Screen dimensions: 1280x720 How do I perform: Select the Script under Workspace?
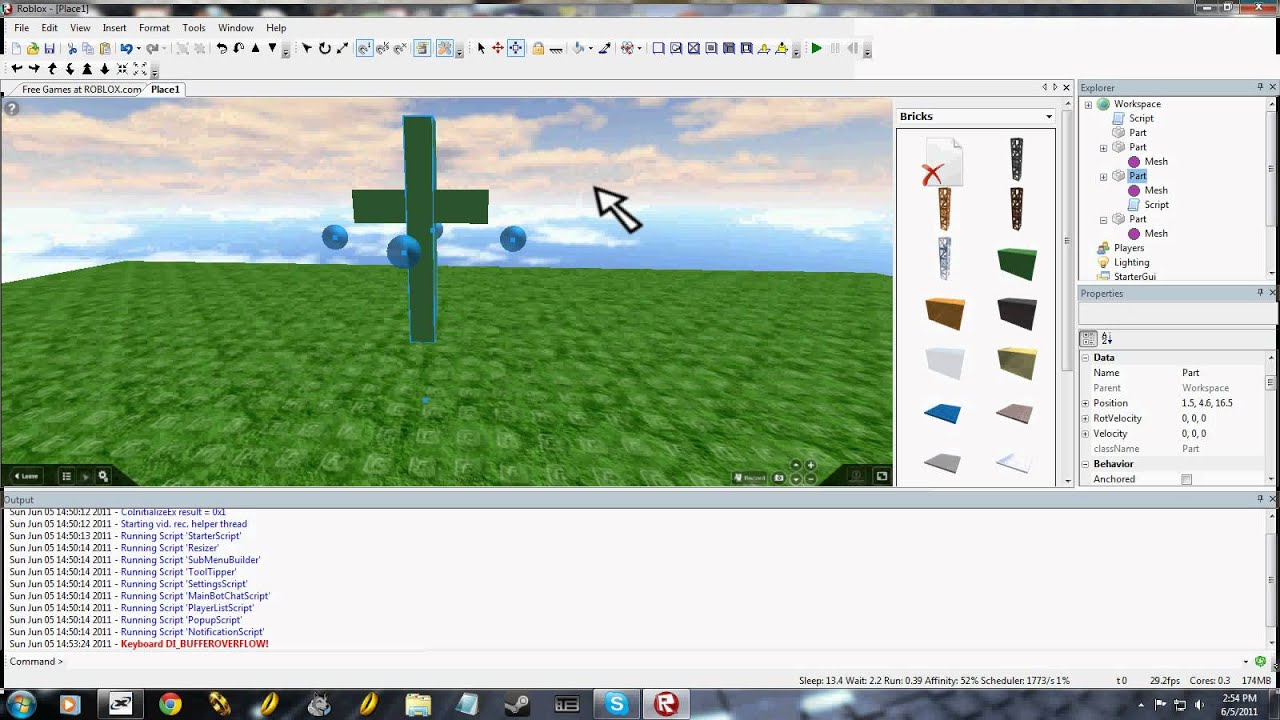point(1141,118)
